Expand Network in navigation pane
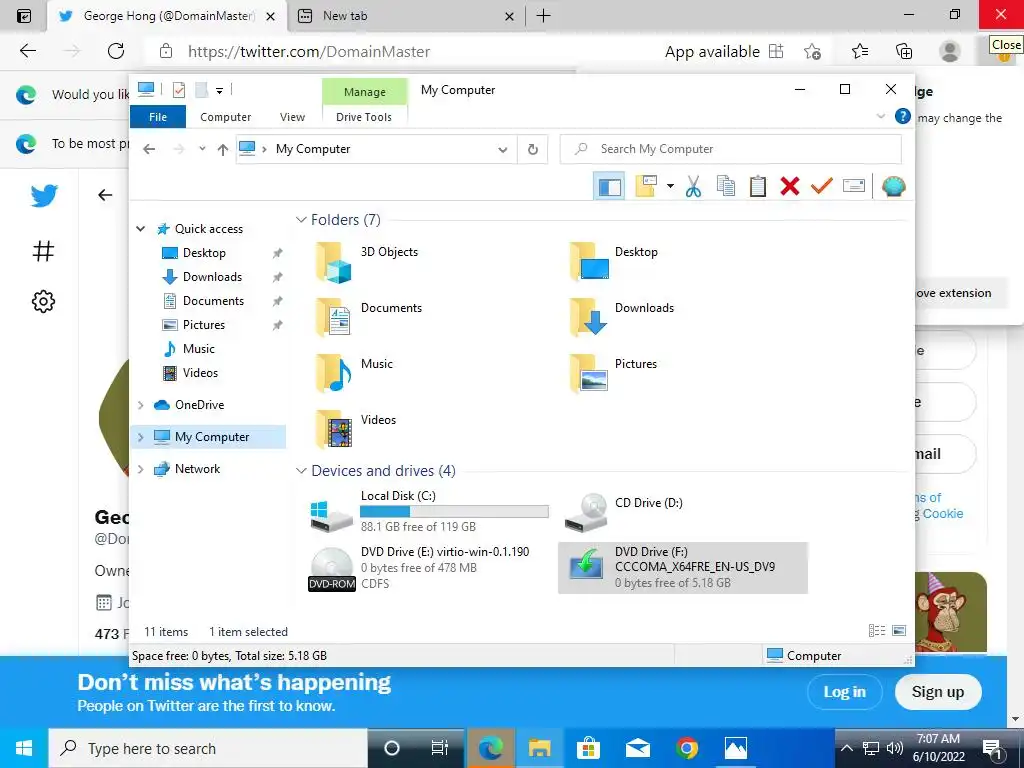The width and height of the screenshot is (1024, 768). [x=140, y=469]
